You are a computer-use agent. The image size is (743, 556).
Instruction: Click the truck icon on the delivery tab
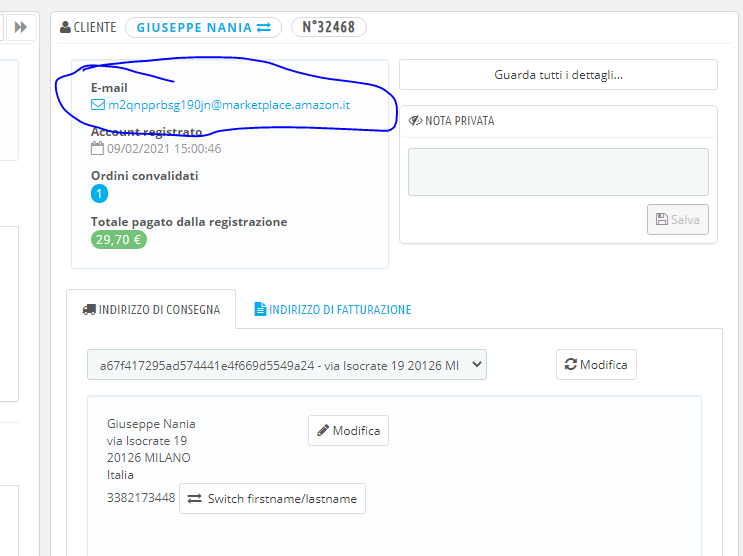(89, 310)
